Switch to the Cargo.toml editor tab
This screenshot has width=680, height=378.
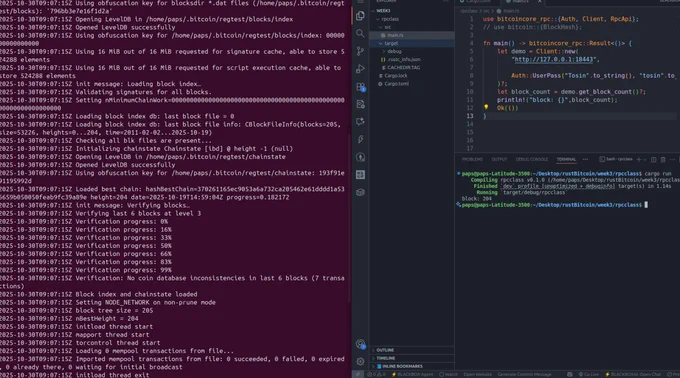click(478, 1)
